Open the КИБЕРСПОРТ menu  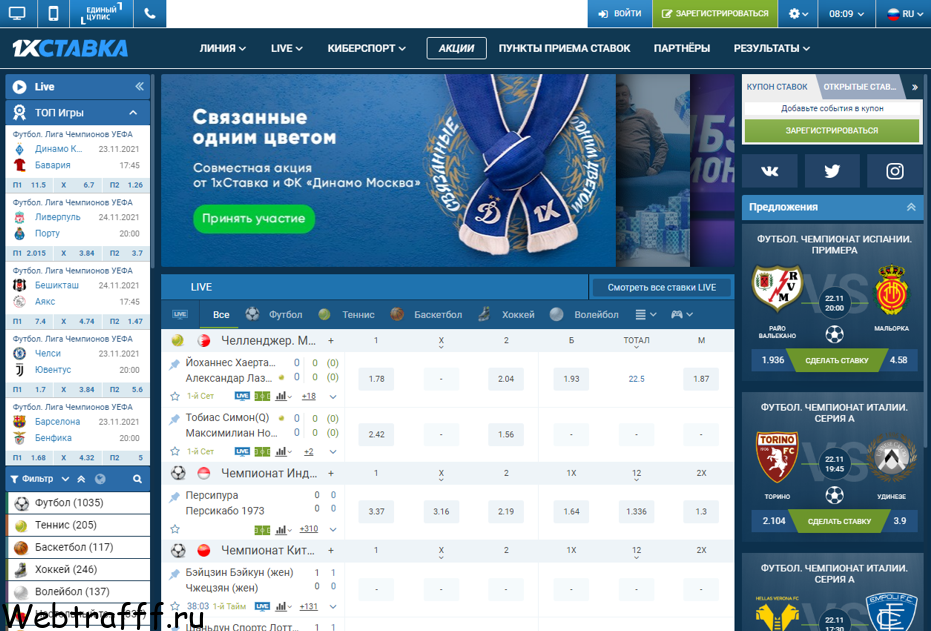coord(366,48)
